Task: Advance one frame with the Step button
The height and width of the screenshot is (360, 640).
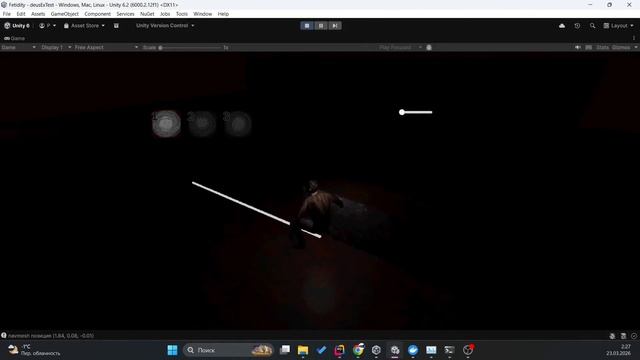Action: (x=335, y=26)
